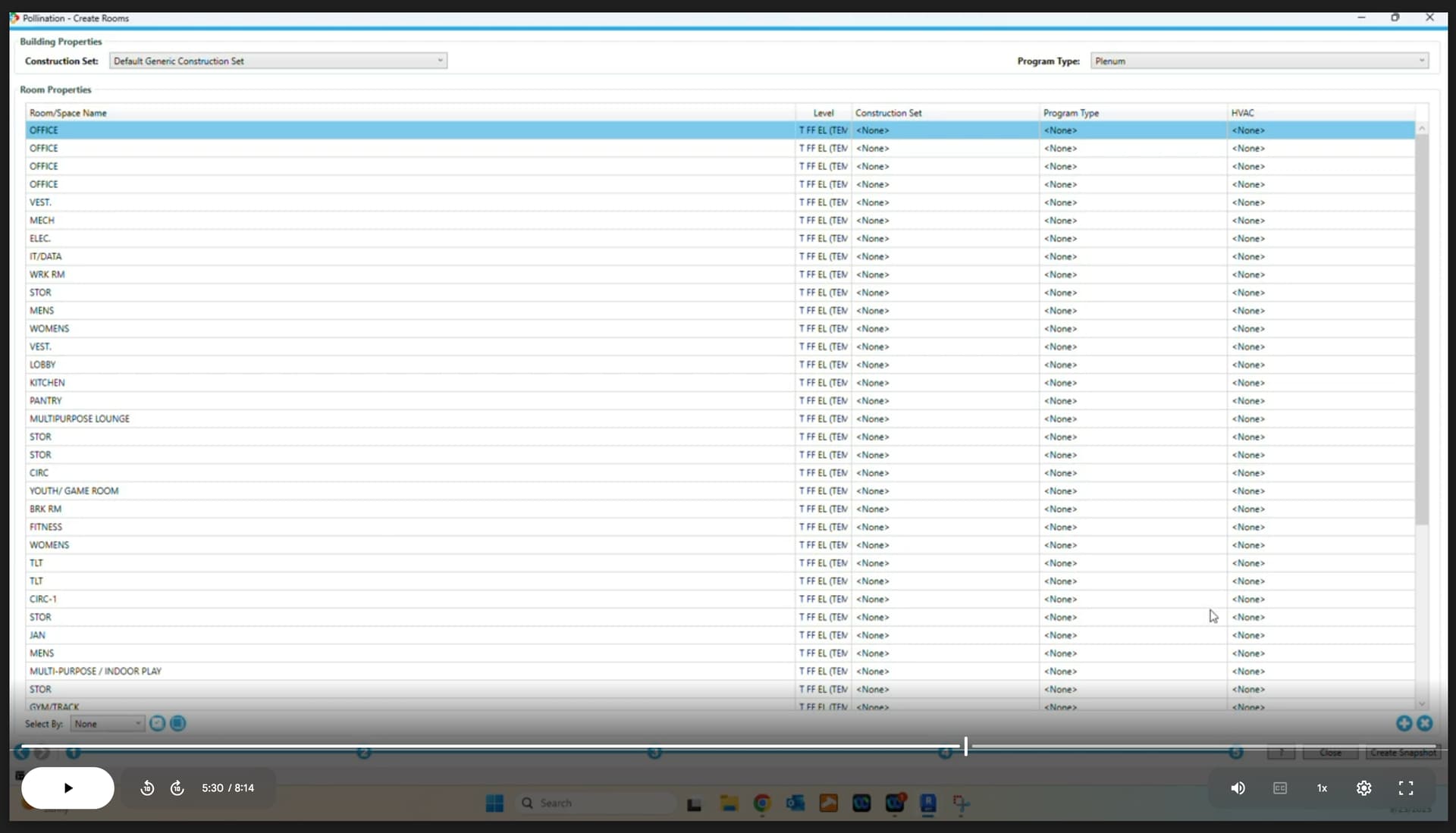Image resolution: width=1456 pixels, height=833 pixels.
Task: Change playback speed 1x
Action: point(1322,788)
